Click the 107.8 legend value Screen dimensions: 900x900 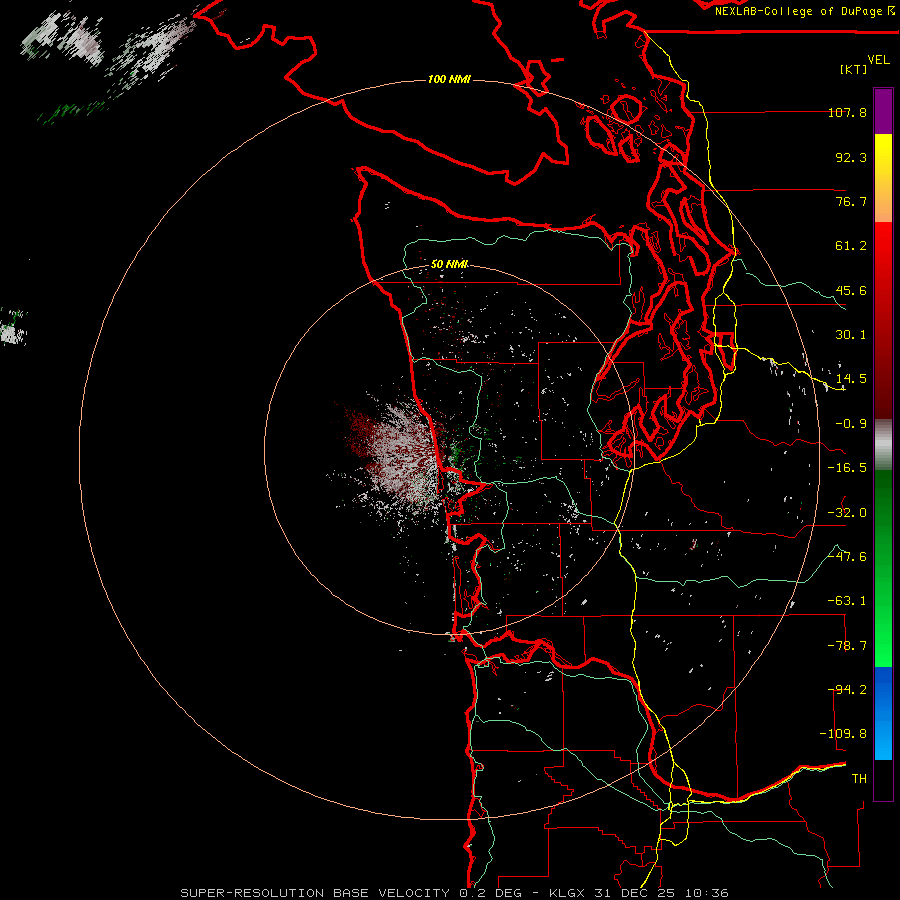click(x=847, y=112)
